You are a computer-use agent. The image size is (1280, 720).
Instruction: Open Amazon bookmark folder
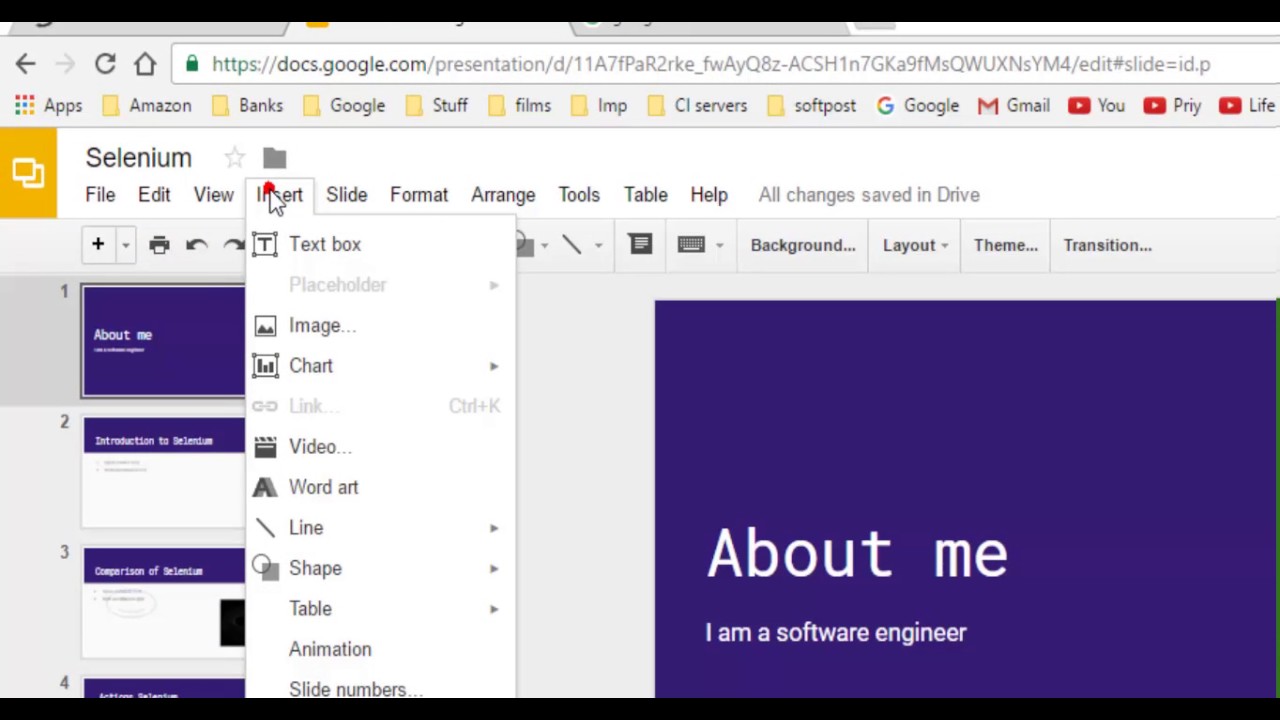(x=146, y=105)
